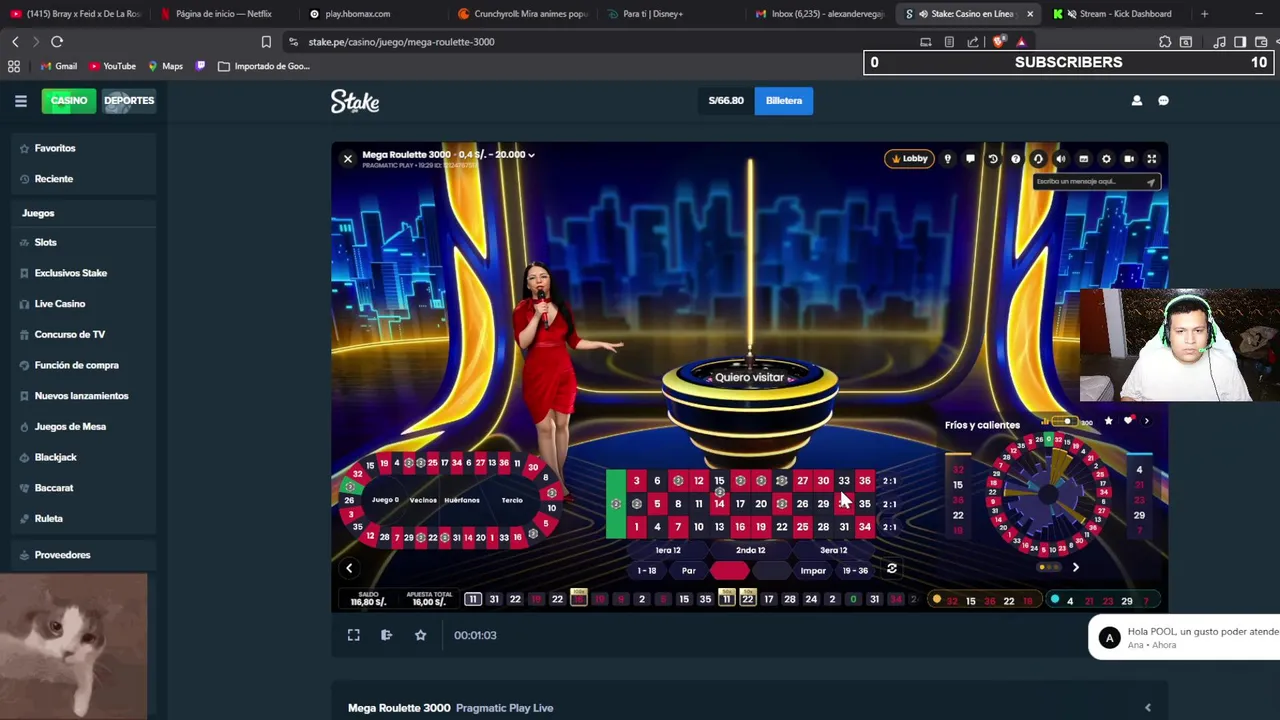Open Baccarat in the sidebar
This screenshot has height=720, width=1280.
click(x=82, y=488)
